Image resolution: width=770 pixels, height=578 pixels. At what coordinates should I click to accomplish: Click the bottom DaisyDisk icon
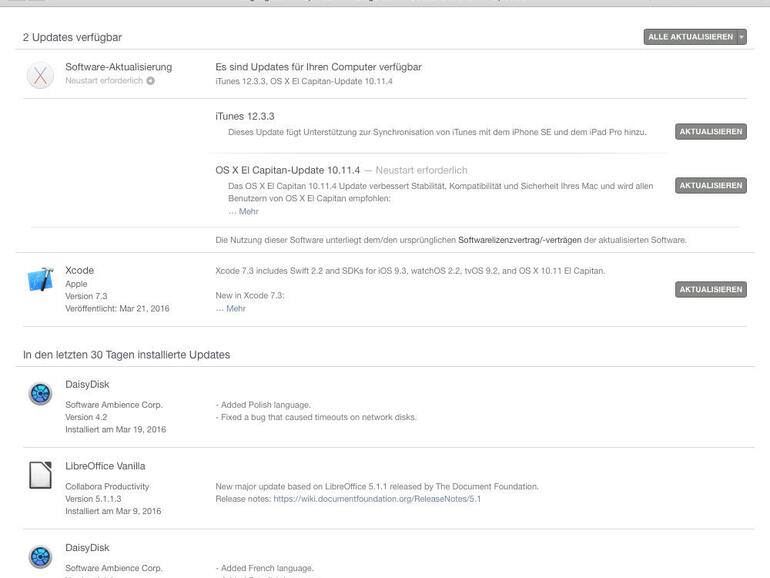pos(40,557)
